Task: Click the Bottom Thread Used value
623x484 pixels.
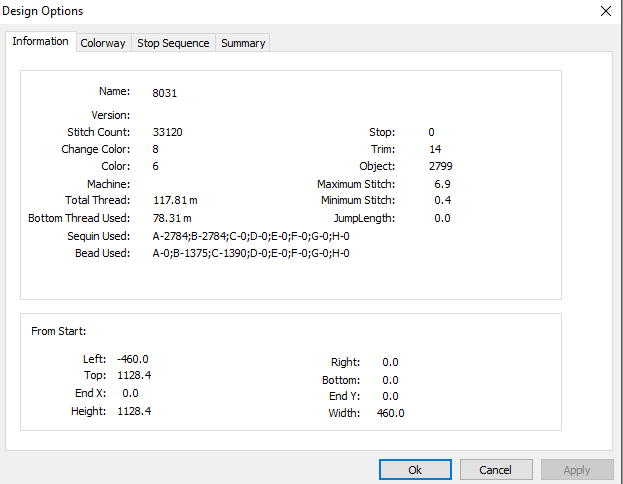Action: point(172,218)
